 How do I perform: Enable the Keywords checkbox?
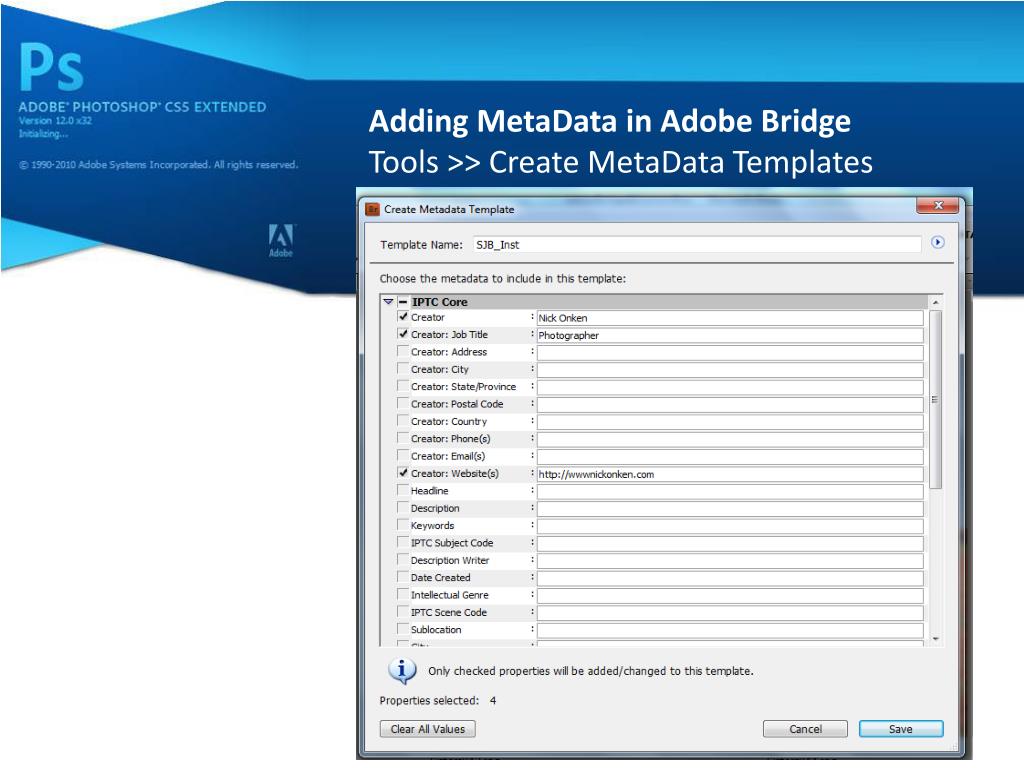click(403, 525)
